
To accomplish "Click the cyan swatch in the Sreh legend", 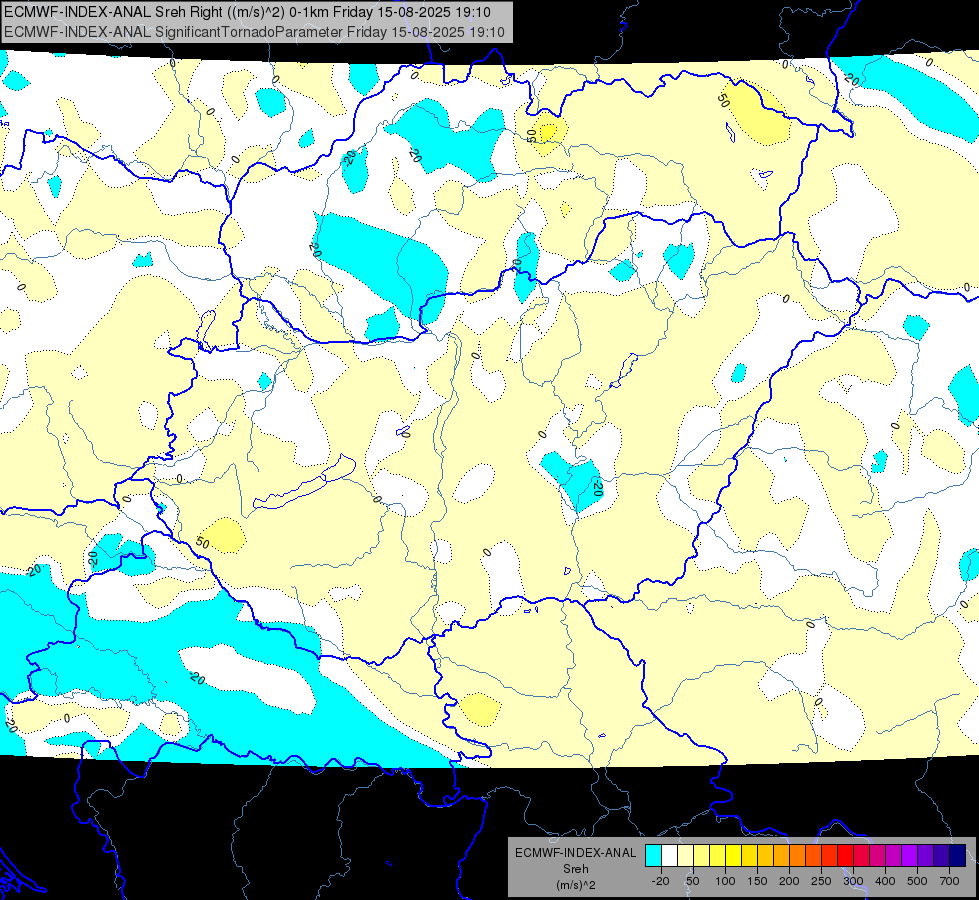I will pos(654,855).
